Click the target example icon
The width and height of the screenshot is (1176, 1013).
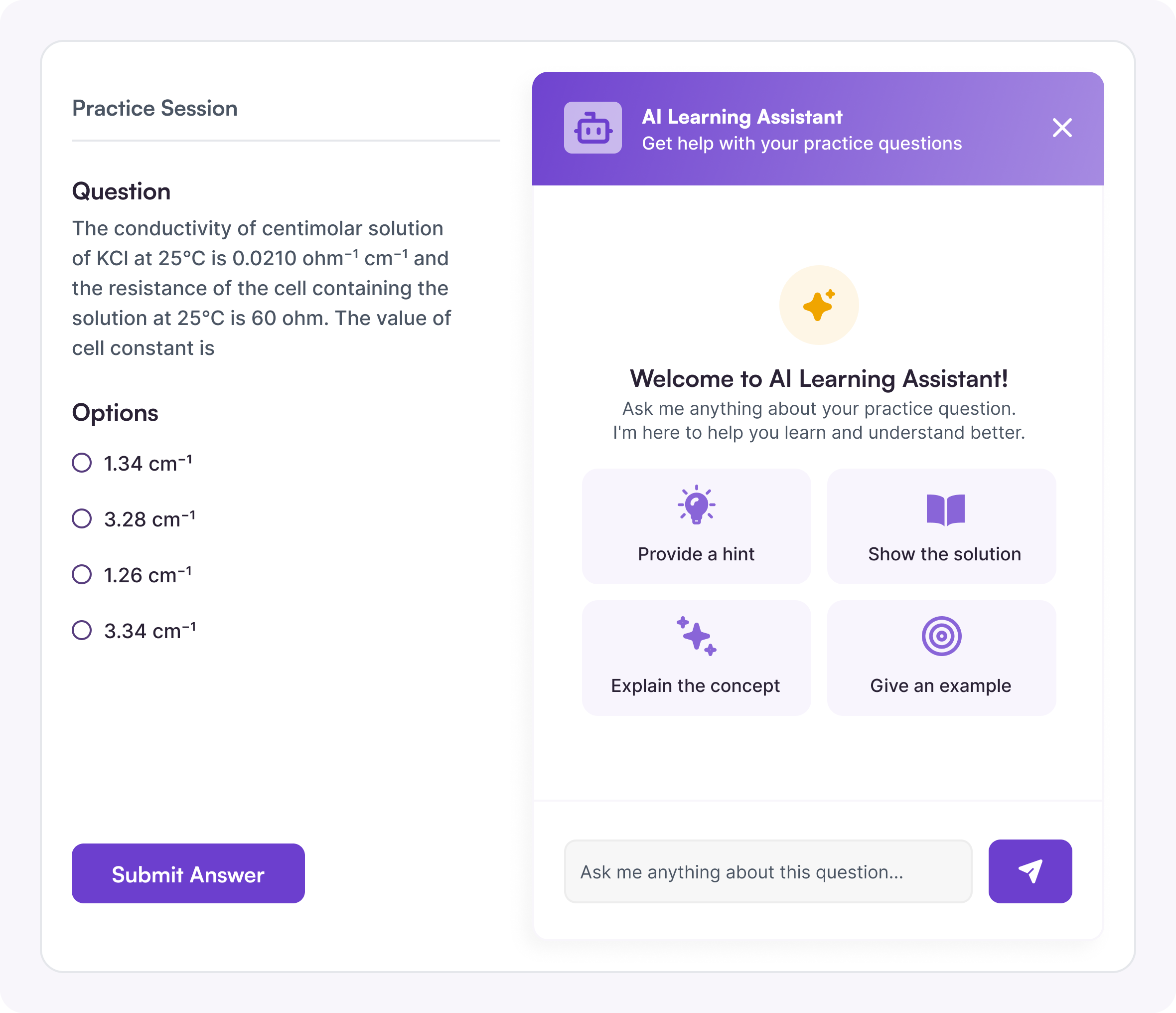tap(942, 636)
